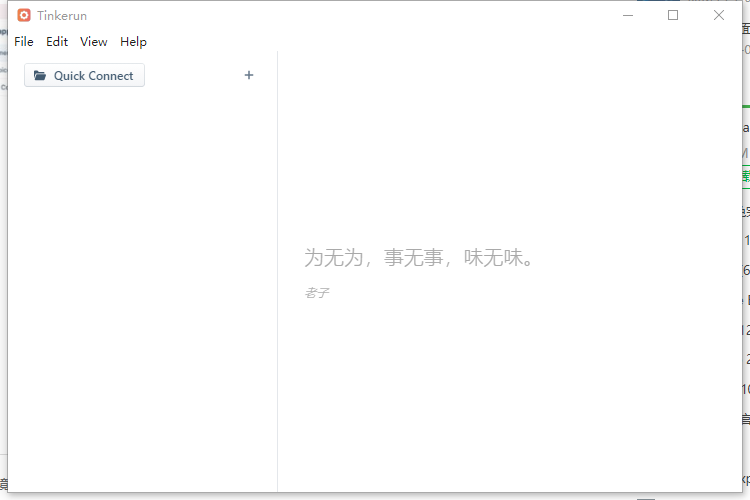Click the "Quick Connect" label text
The height and width of the screenshot is (500, 750).
93,76
